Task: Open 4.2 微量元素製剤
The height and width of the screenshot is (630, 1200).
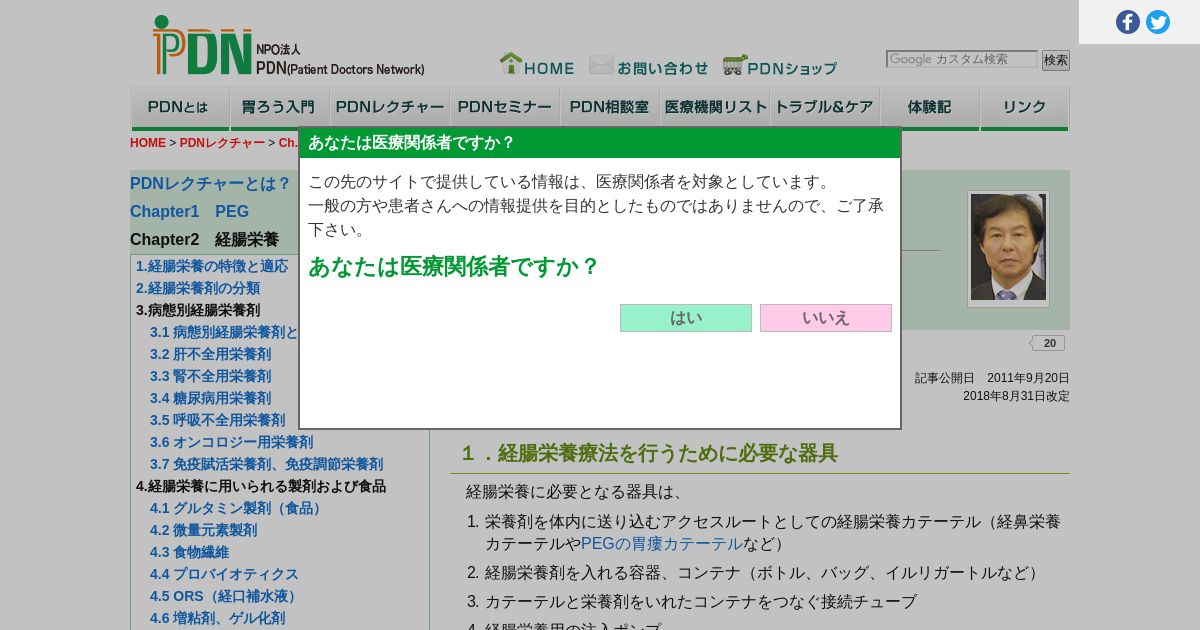Action: [203, 530]
